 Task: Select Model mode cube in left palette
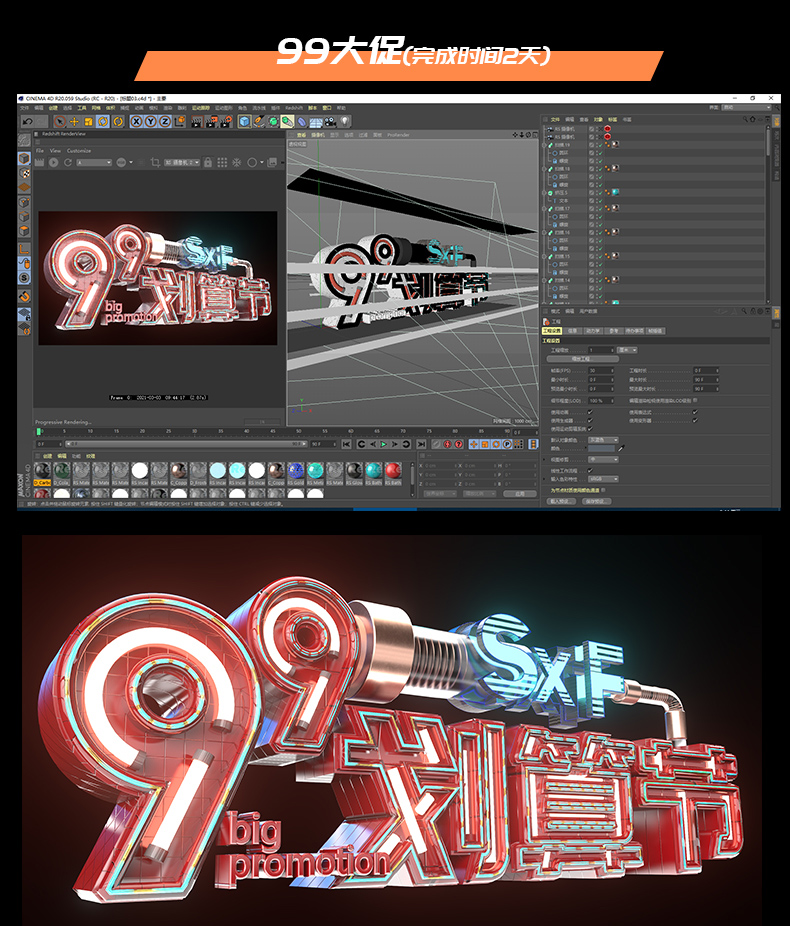point(24,159)
